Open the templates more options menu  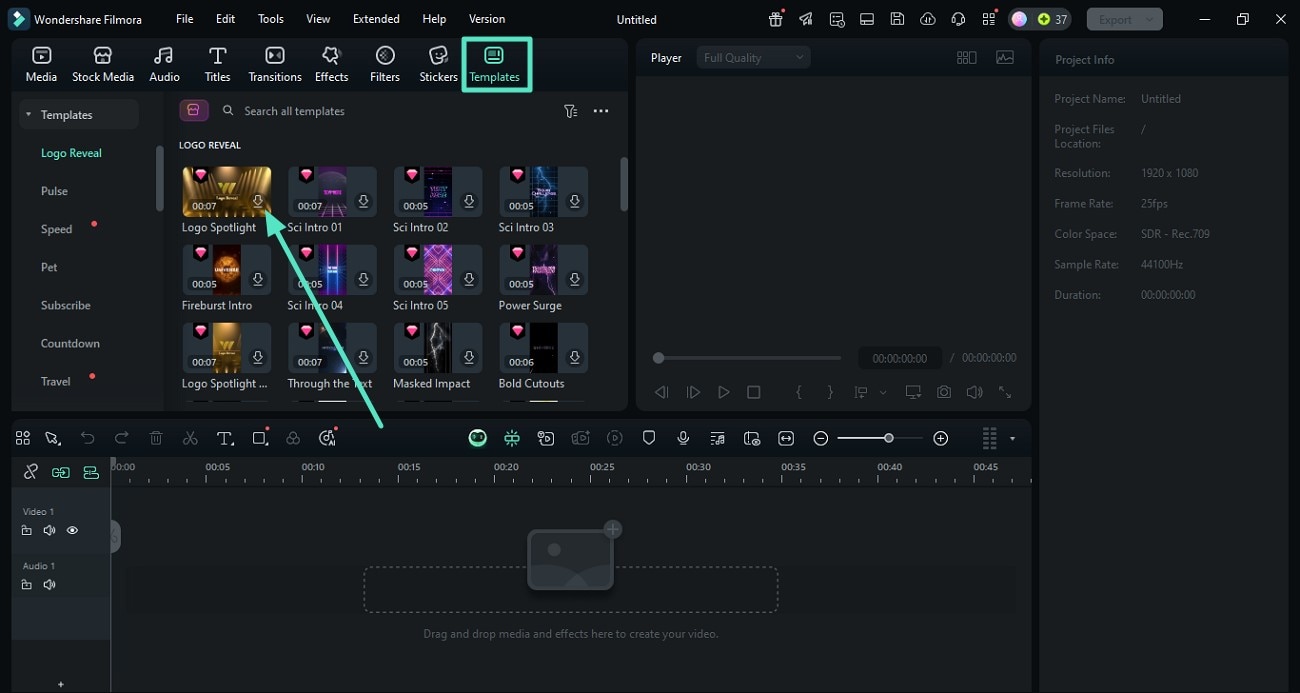pos(601,111)
